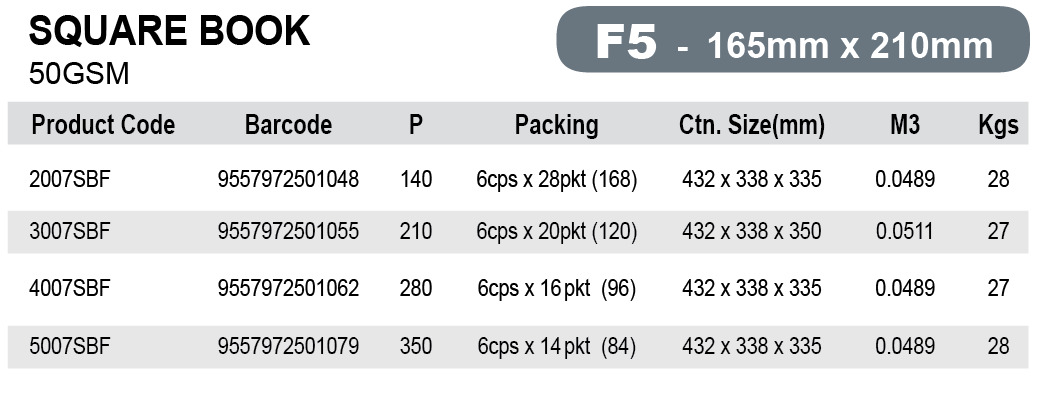Click the Kgs column header
Image resolution: width=1051 pixels, height=397 pixels.
click(x=998, y=125)
